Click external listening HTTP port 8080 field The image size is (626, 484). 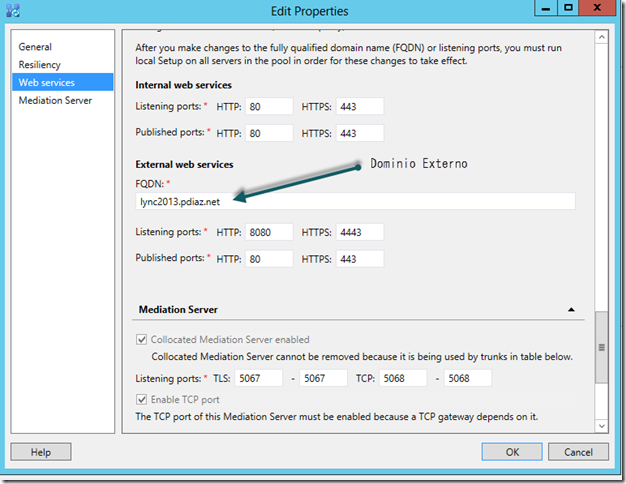[268, 232]
